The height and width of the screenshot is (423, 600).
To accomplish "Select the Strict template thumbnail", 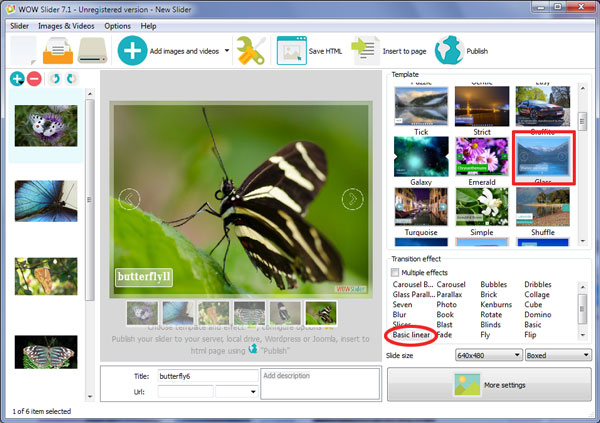I will pos(482,106).
